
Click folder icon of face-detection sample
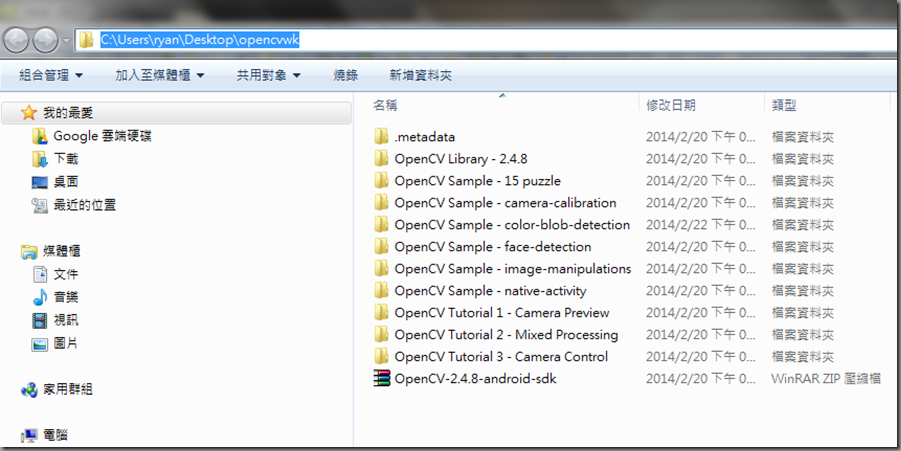click(381, 246)
